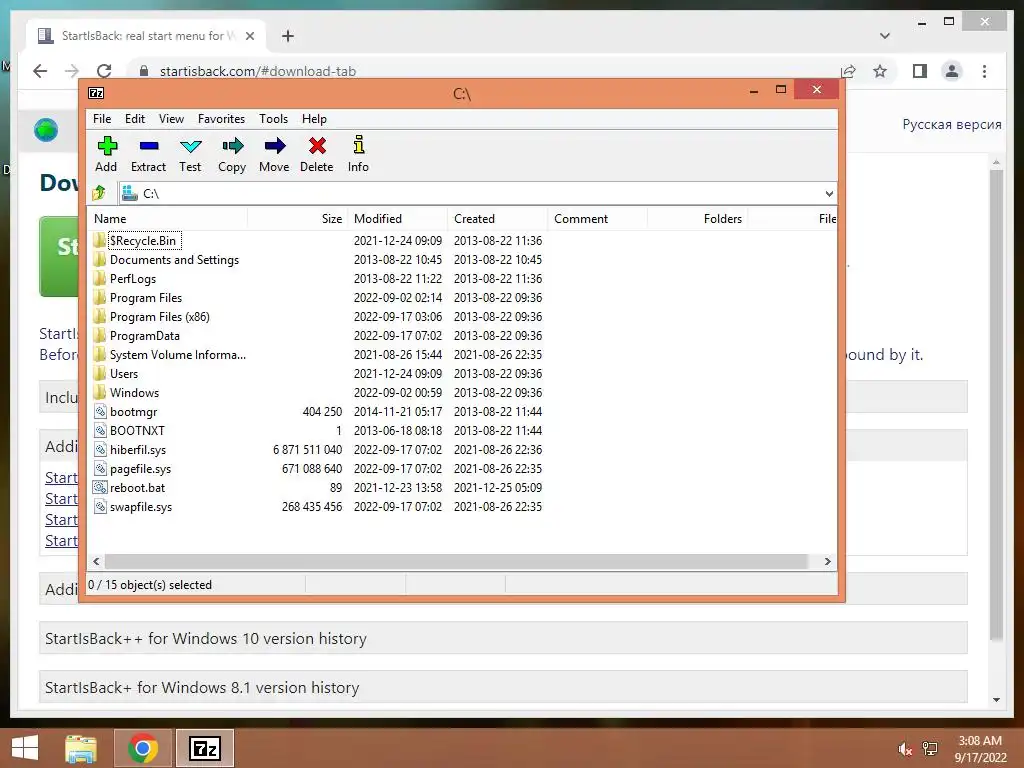Click the right scroll arrow in file list
Image resolution: width=1024 pixels, height=768 pixels.
coord(827,561)
